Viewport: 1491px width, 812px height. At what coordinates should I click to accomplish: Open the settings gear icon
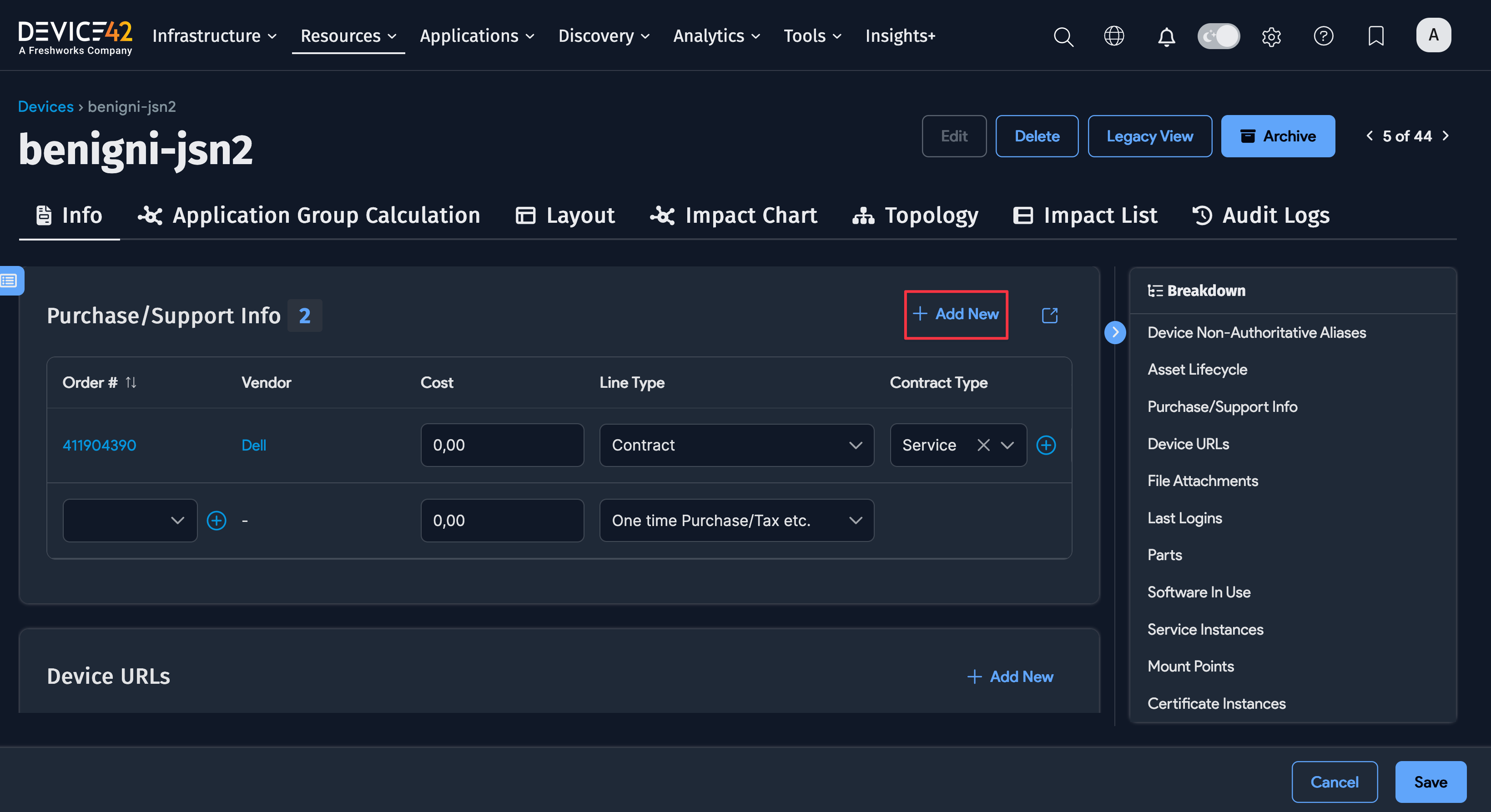(1271, 36)
